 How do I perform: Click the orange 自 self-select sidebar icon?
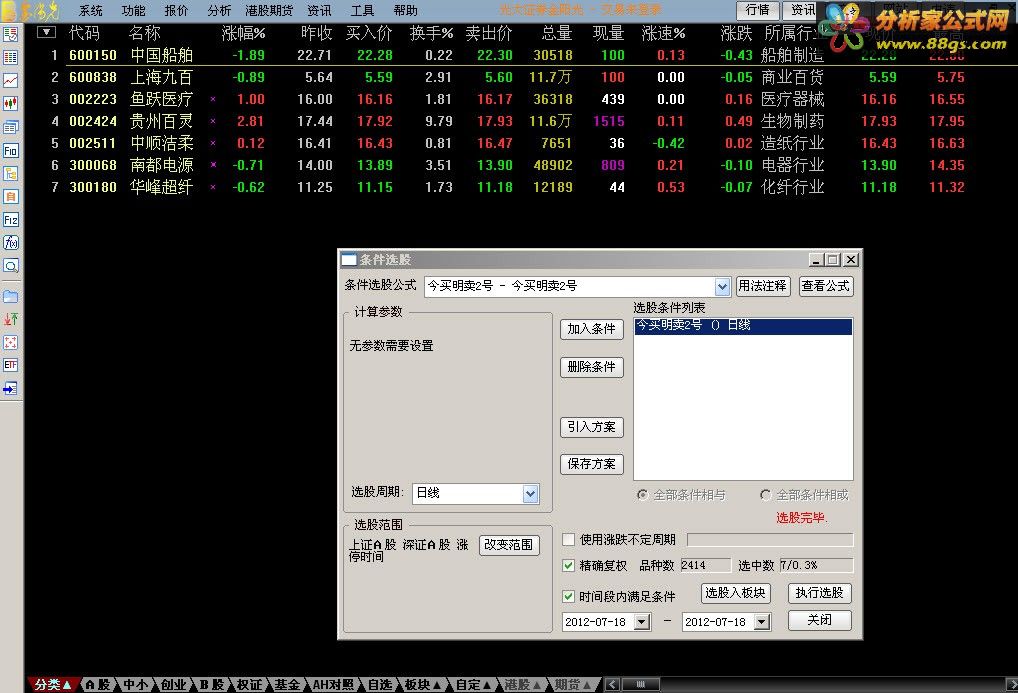10,196
